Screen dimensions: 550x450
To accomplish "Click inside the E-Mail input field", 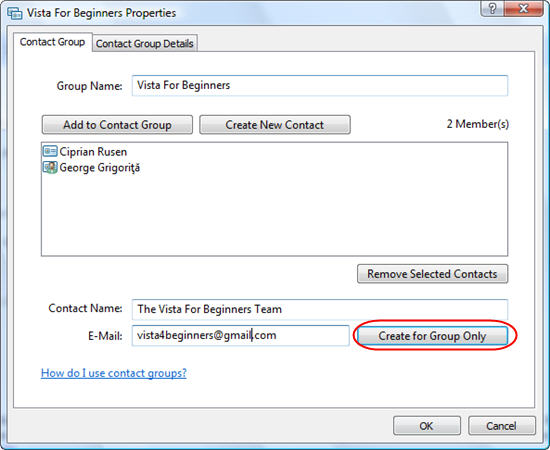I will 241,336.
